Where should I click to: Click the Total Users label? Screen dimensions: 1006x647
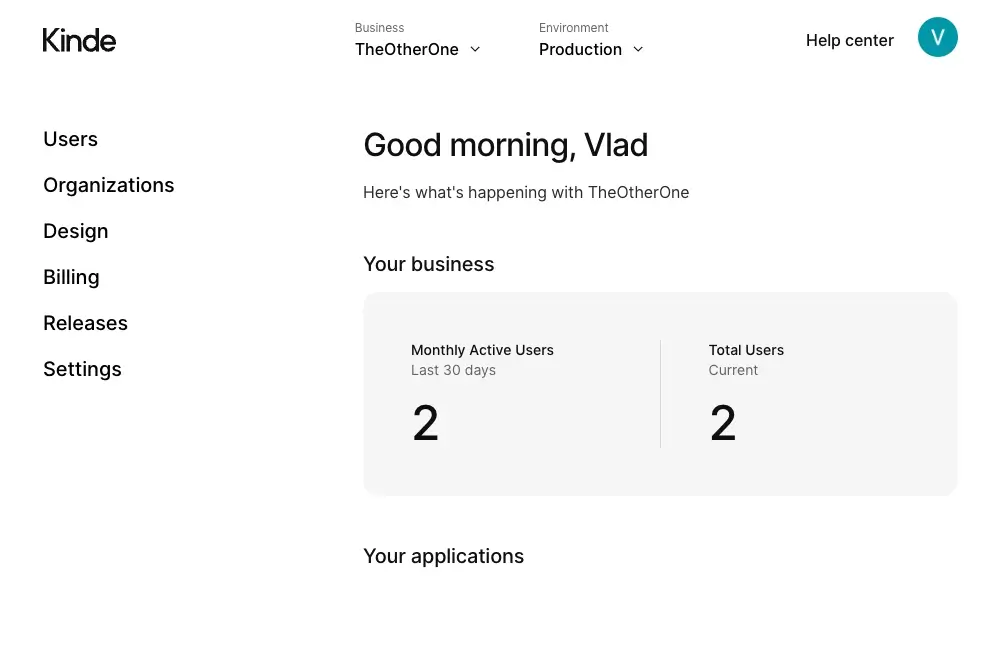[746, 350]
